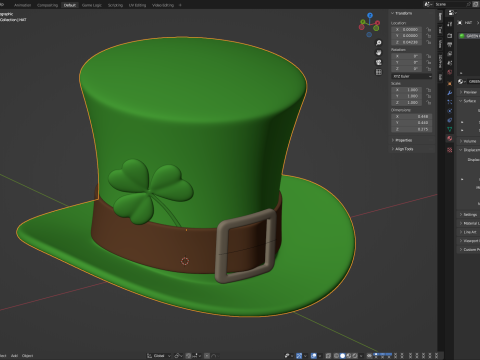Lock the Scale Y value
This screenshot has height=360, width=480.
(429, 96)
